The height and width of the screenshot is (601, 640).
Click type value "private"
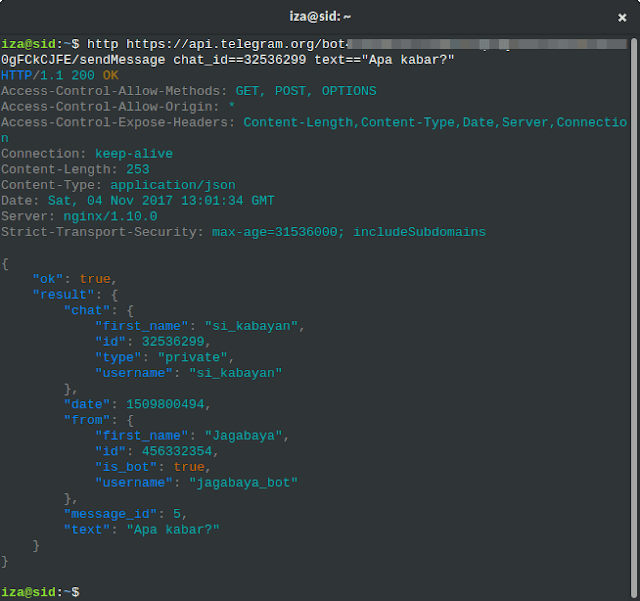193,358
